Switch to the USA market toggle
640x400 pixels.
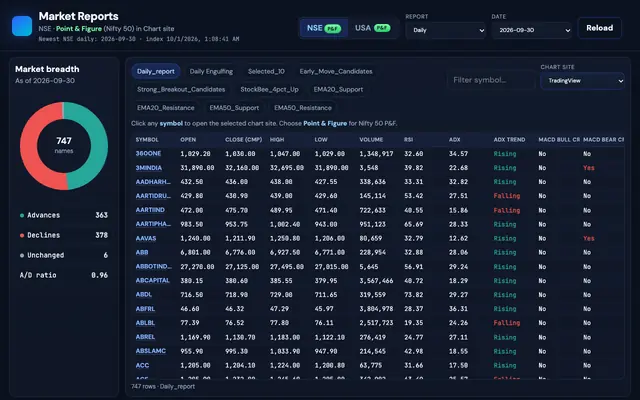[372, 28]
